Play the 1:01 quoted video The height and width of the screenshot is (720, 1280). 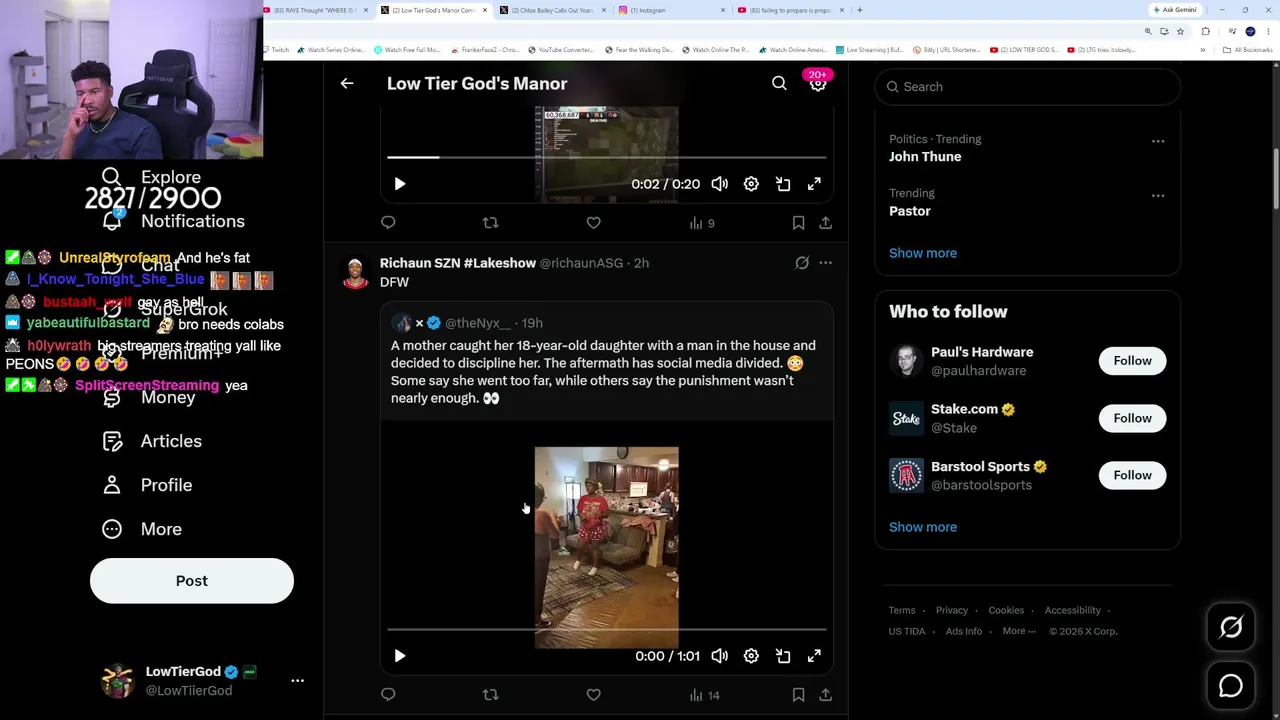[x=400, y=656]
